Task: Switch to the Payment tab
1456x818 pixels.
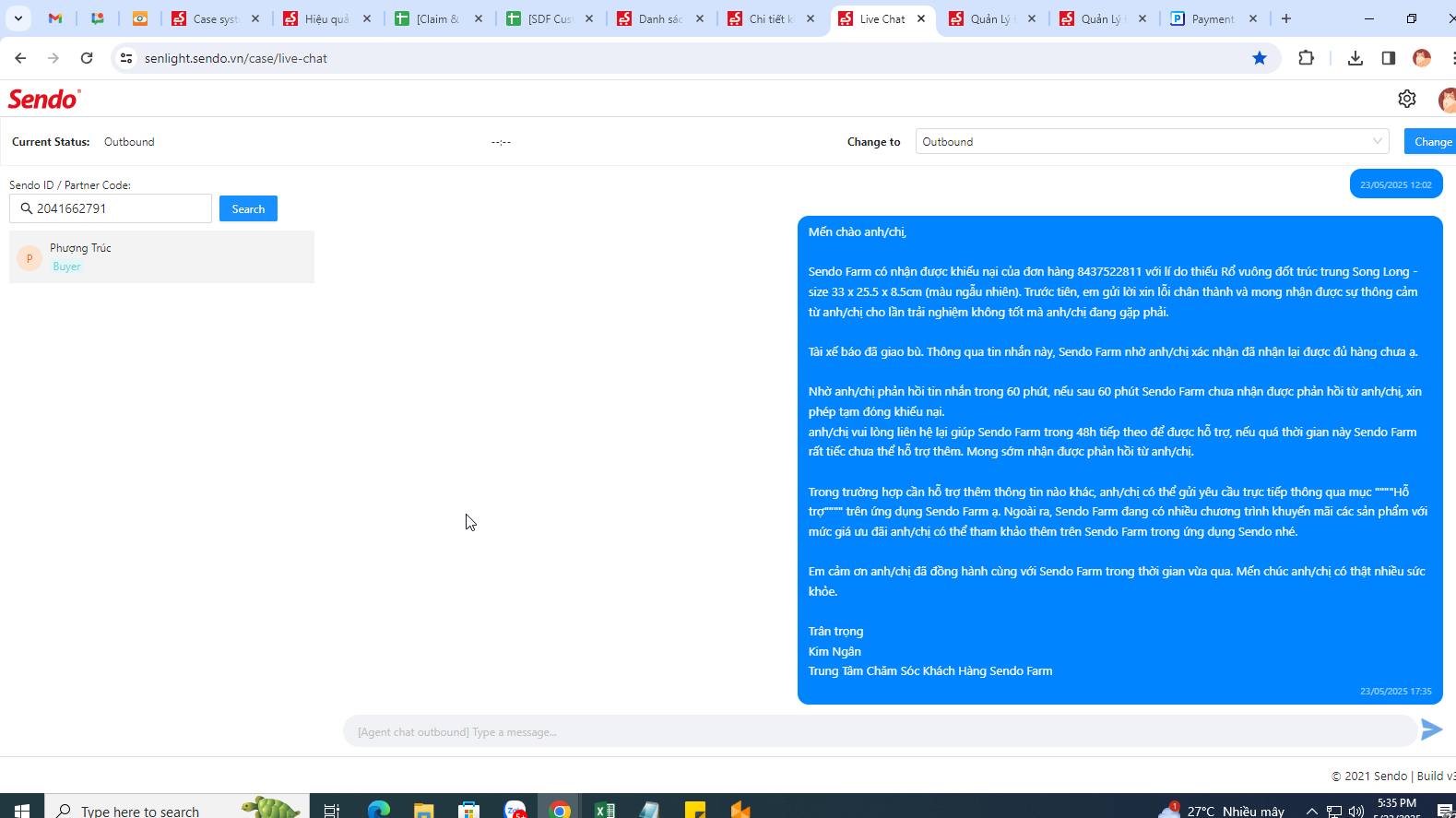Action: [1212, 18]
